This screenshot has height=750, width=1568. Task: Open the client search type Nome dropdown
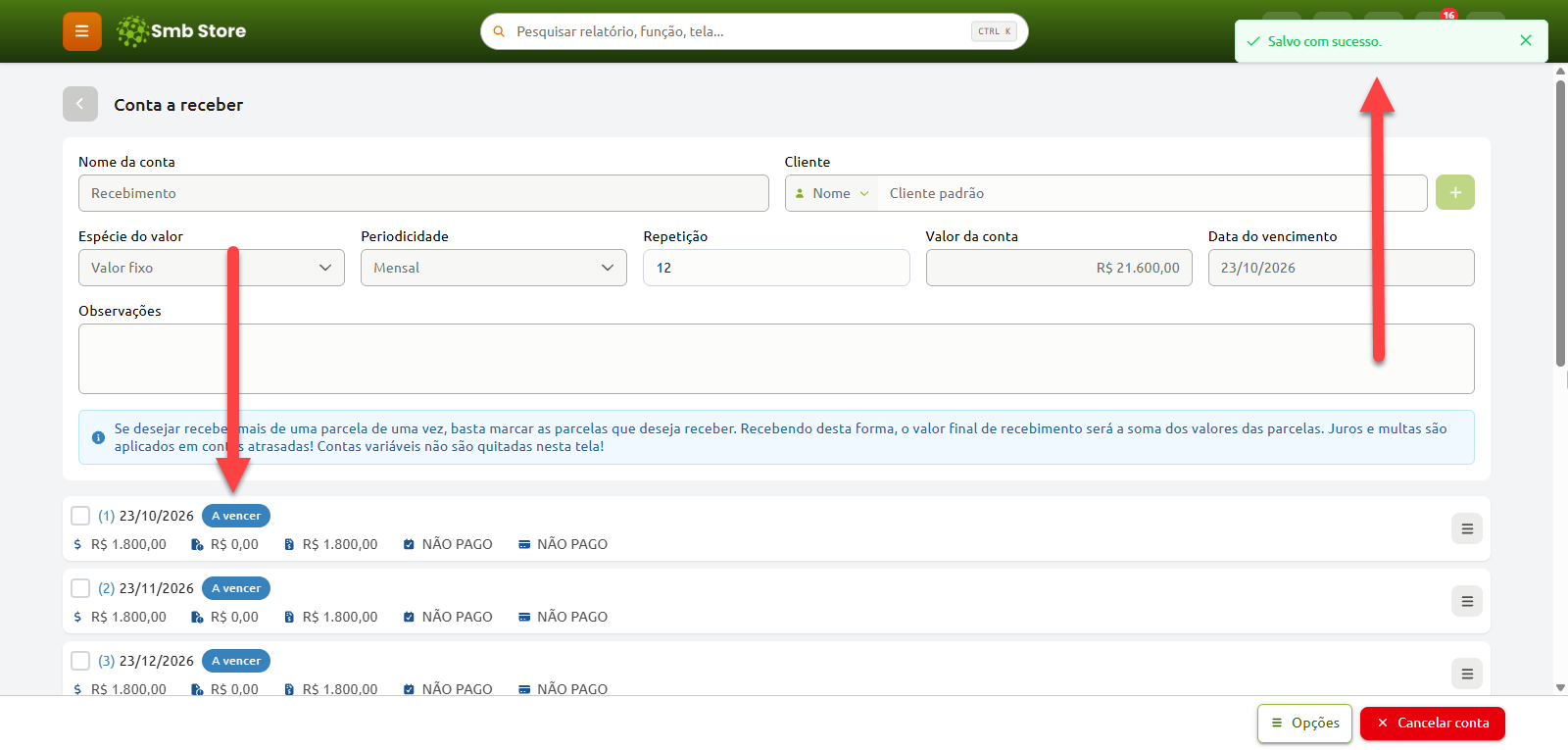832,193
